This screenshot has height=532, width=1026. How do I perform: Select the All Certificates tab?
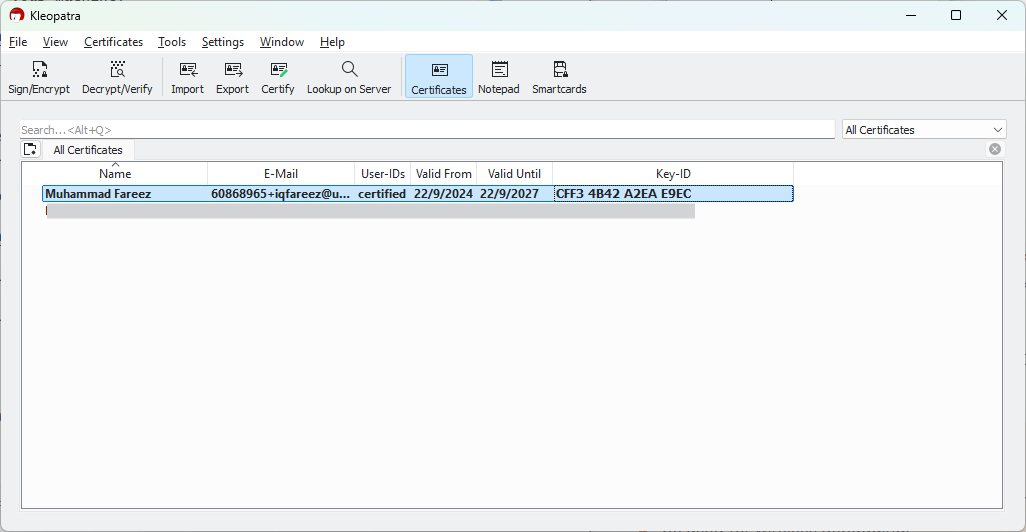tap(88, 150)
